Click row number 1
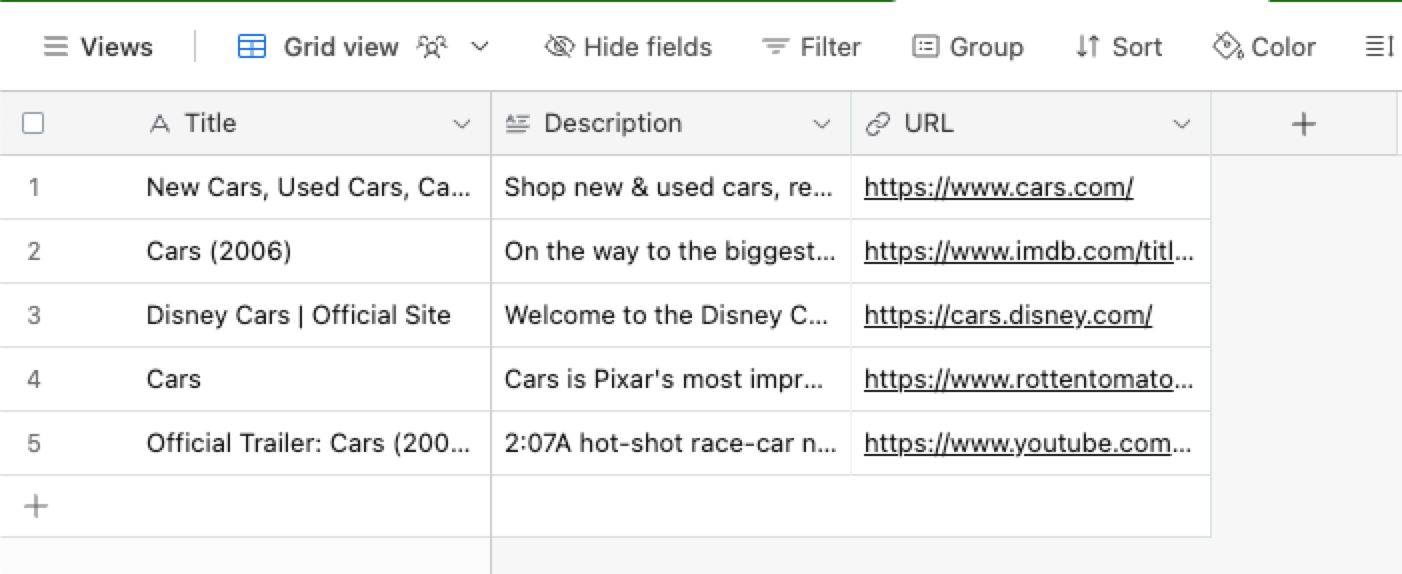 pos(34,187)
